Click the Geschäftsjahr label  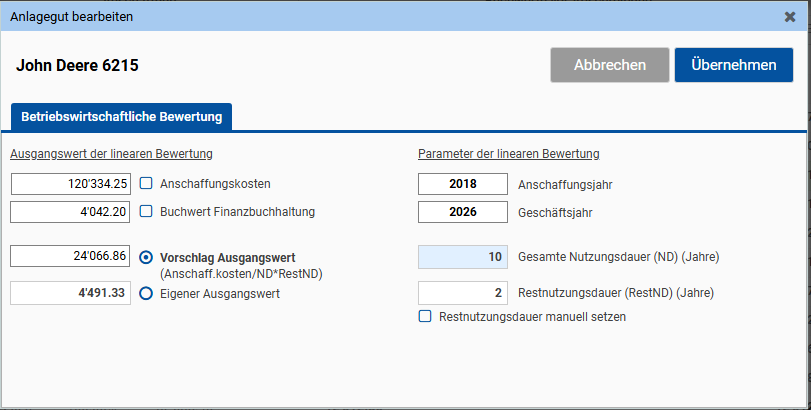[x=555, y=212]
